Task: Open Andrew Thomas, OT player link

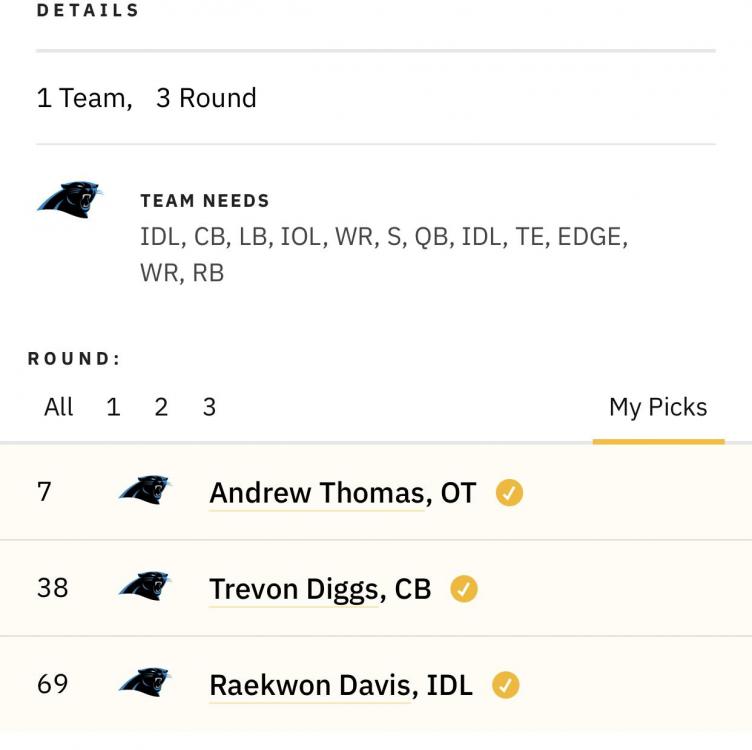Action: [x=343, y=493]
